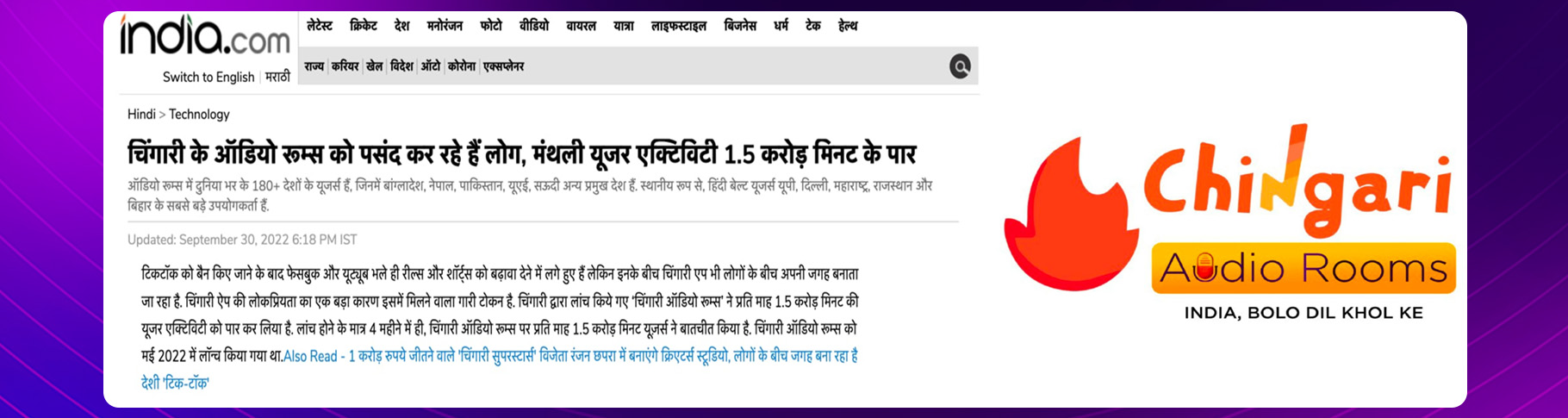This screenshot has width=1568, height=418.
Task: Click the Chingari wordmark text
Action: coord(1298,182)
